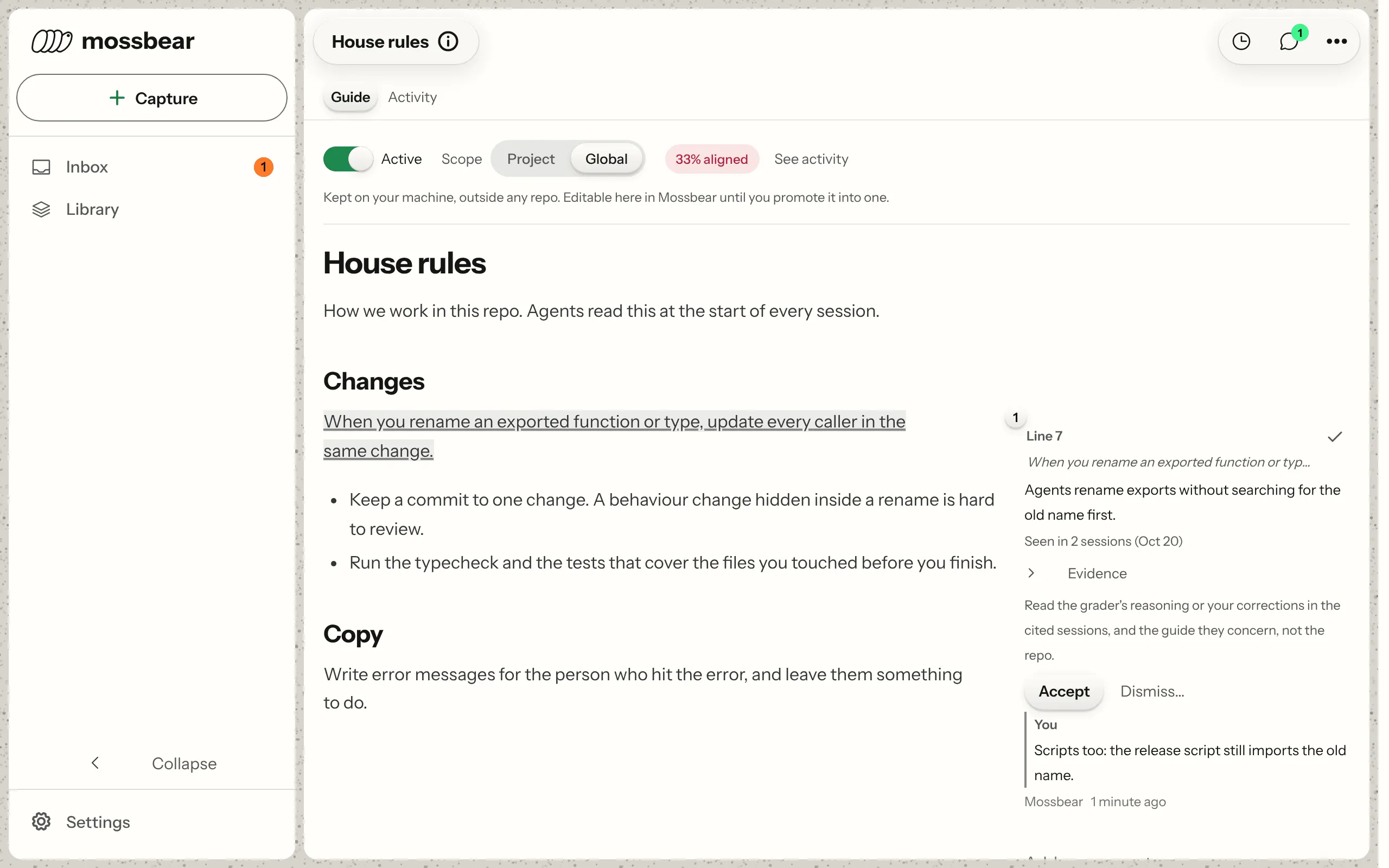Click the Library layers icon

pos(41,209)
